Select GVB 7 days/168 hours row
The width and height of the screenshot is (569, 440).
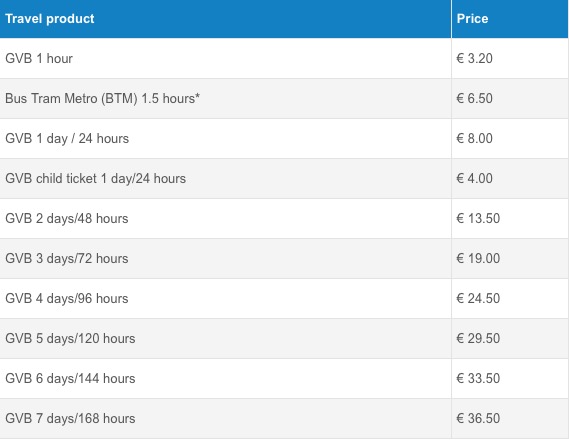[x=284, y=418]
